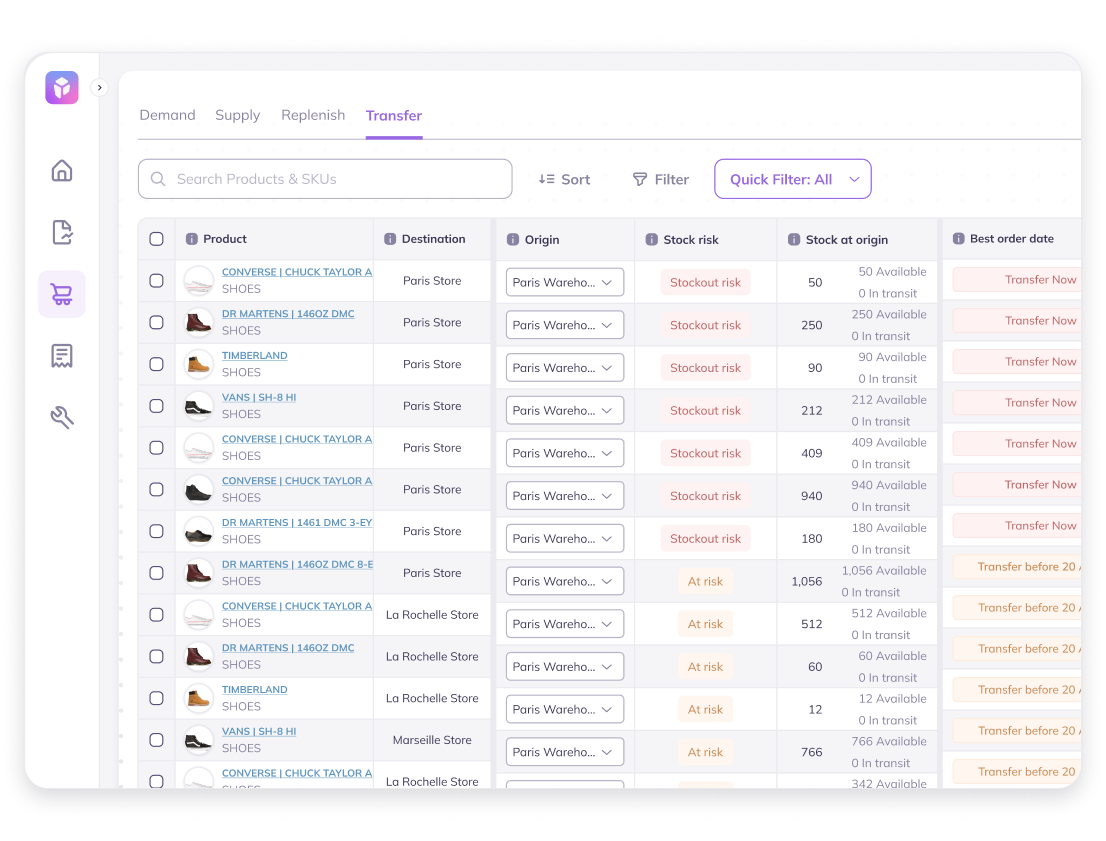Check the row with 940 stock at origin

[157, 490]
